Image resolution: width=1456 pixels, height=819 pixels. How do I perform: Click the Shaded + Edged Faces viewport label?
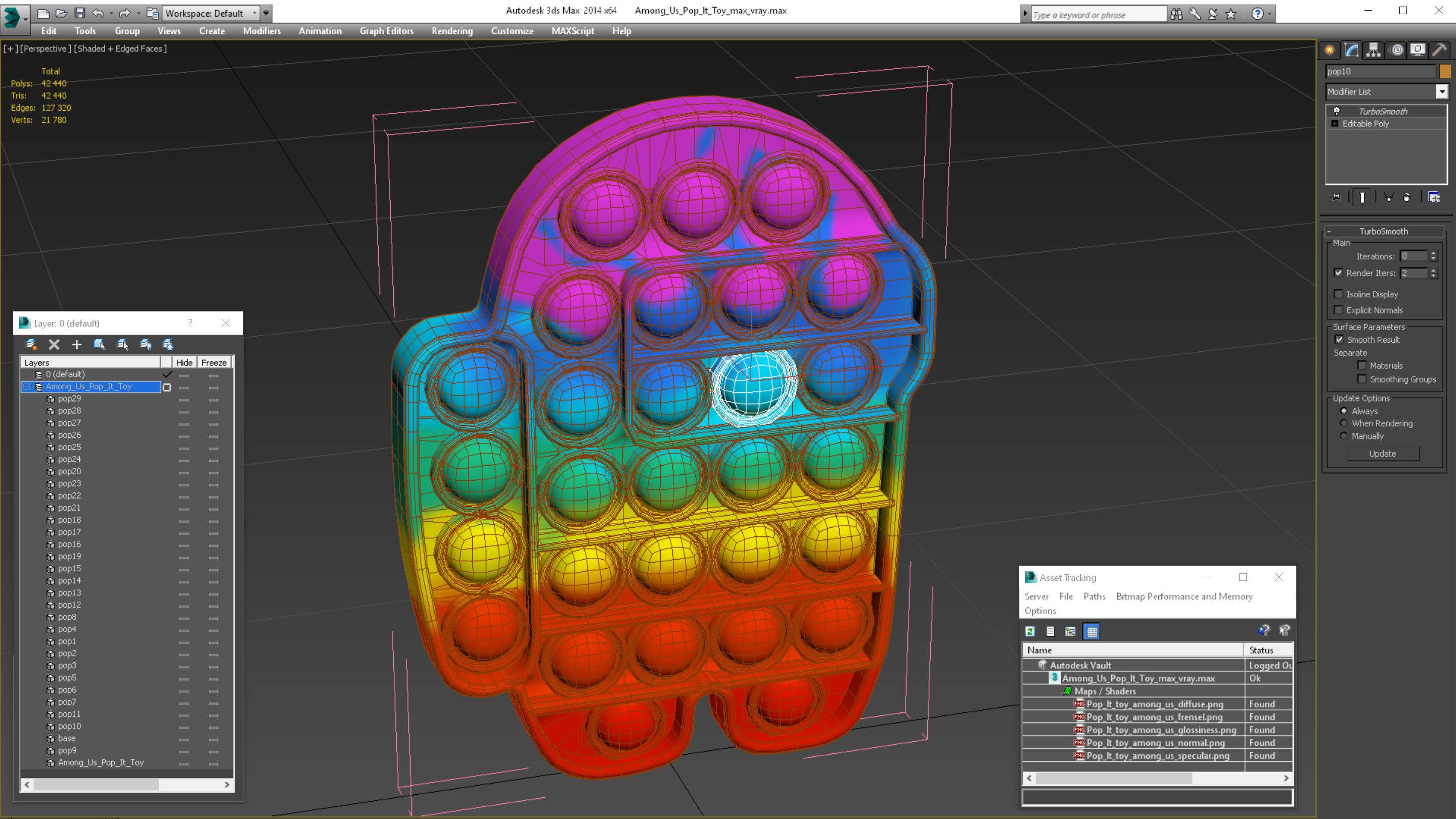coord(120,49)
